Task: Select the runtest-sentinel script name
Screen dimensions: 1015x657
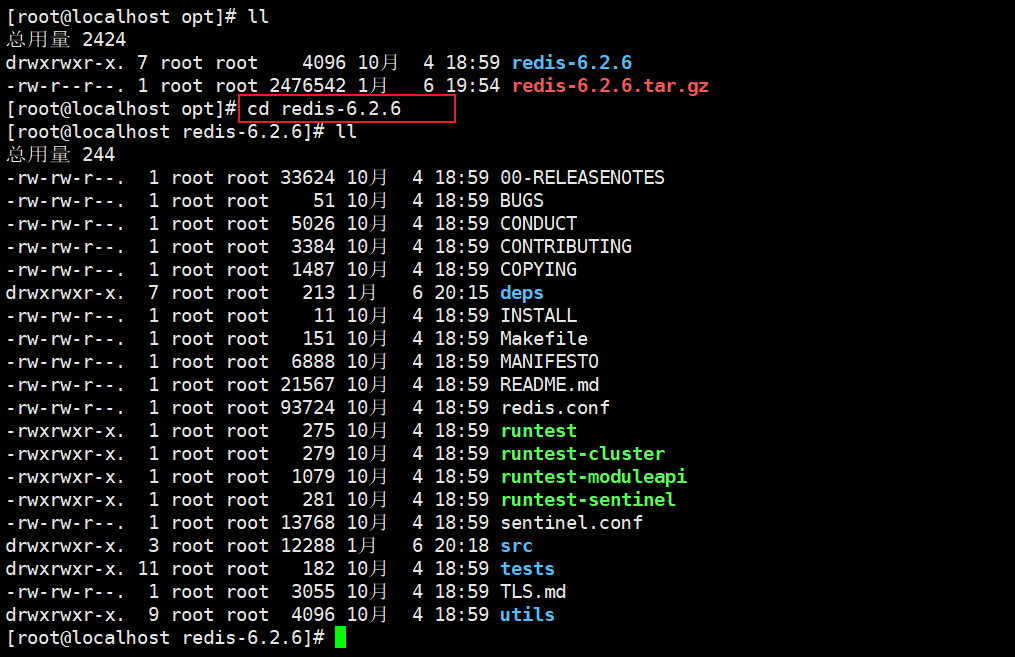Action: [x=588, y=500]
